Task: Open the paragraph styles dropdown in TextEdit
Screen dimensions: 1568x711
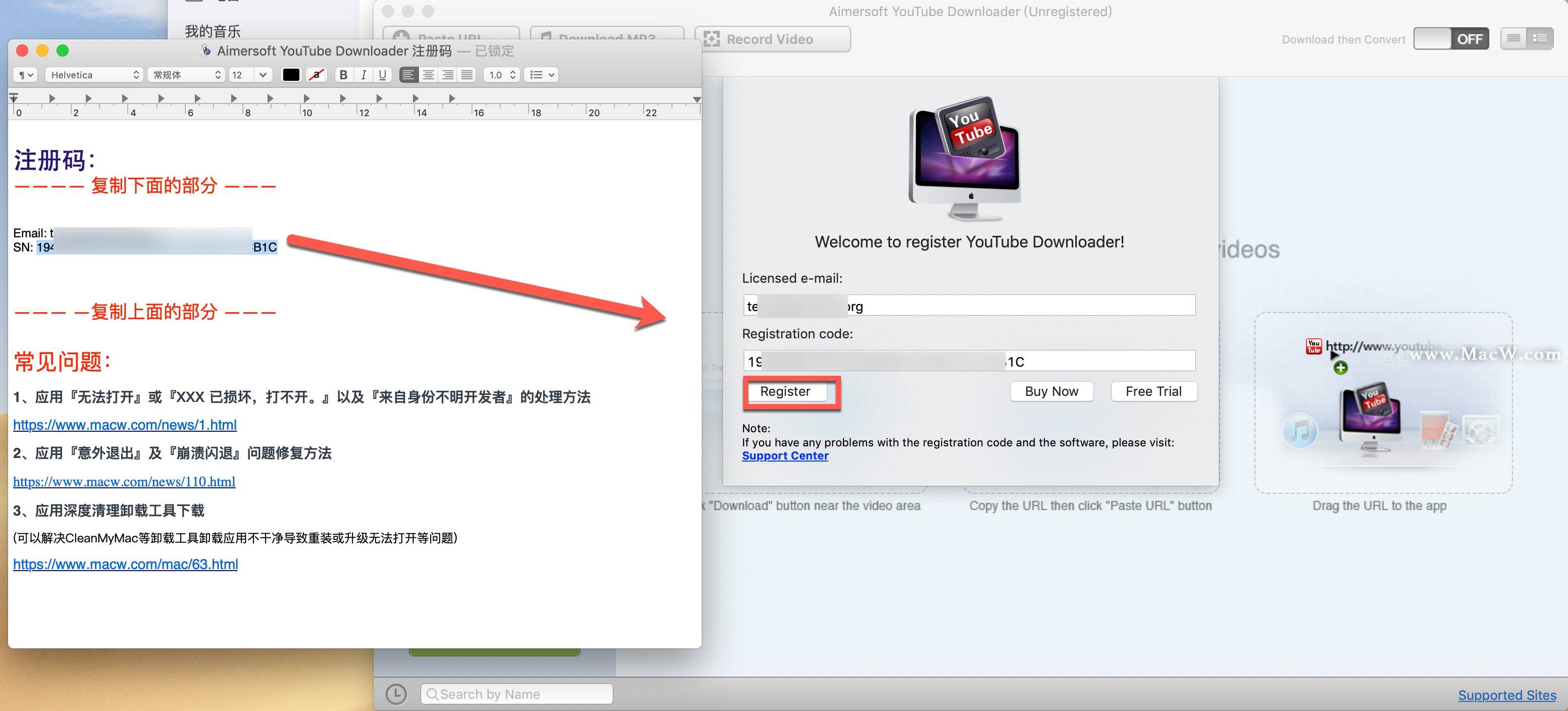Action: (x=26, y=75)
